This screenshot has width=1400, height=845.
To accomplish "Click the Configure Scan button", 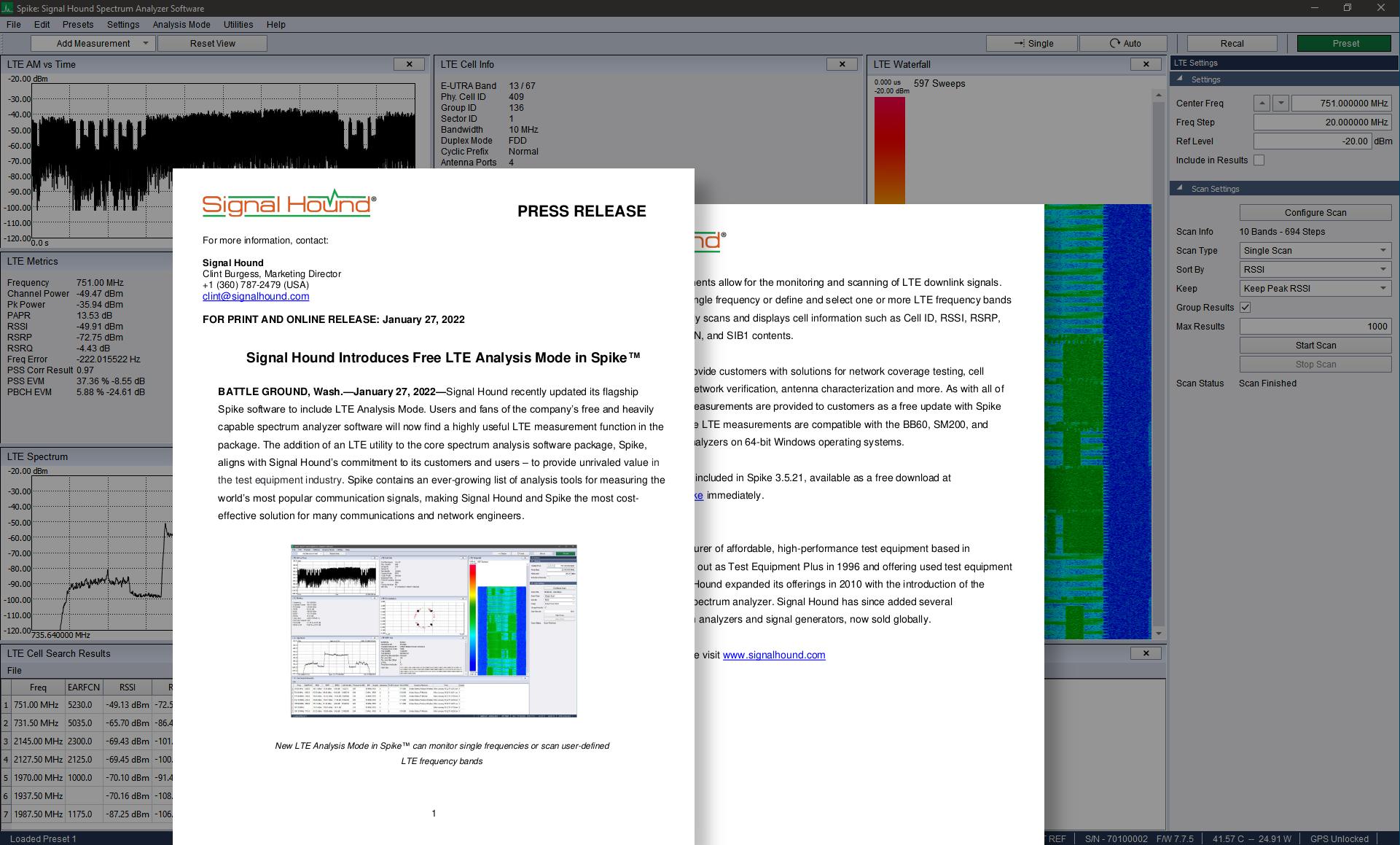I will pos(1315,213).
